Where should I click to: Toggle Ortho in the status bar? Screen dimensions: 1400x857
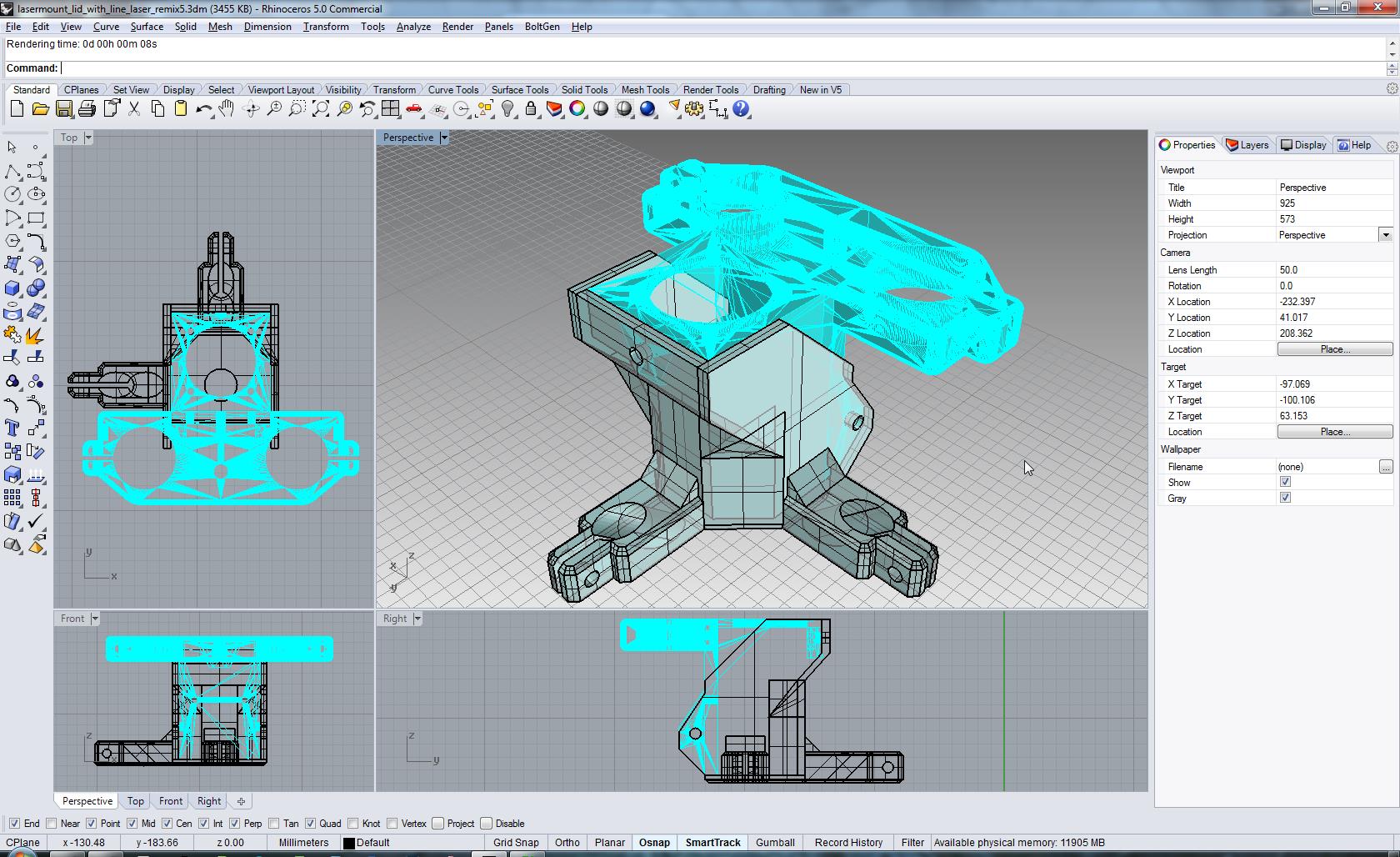coord(567,843)
